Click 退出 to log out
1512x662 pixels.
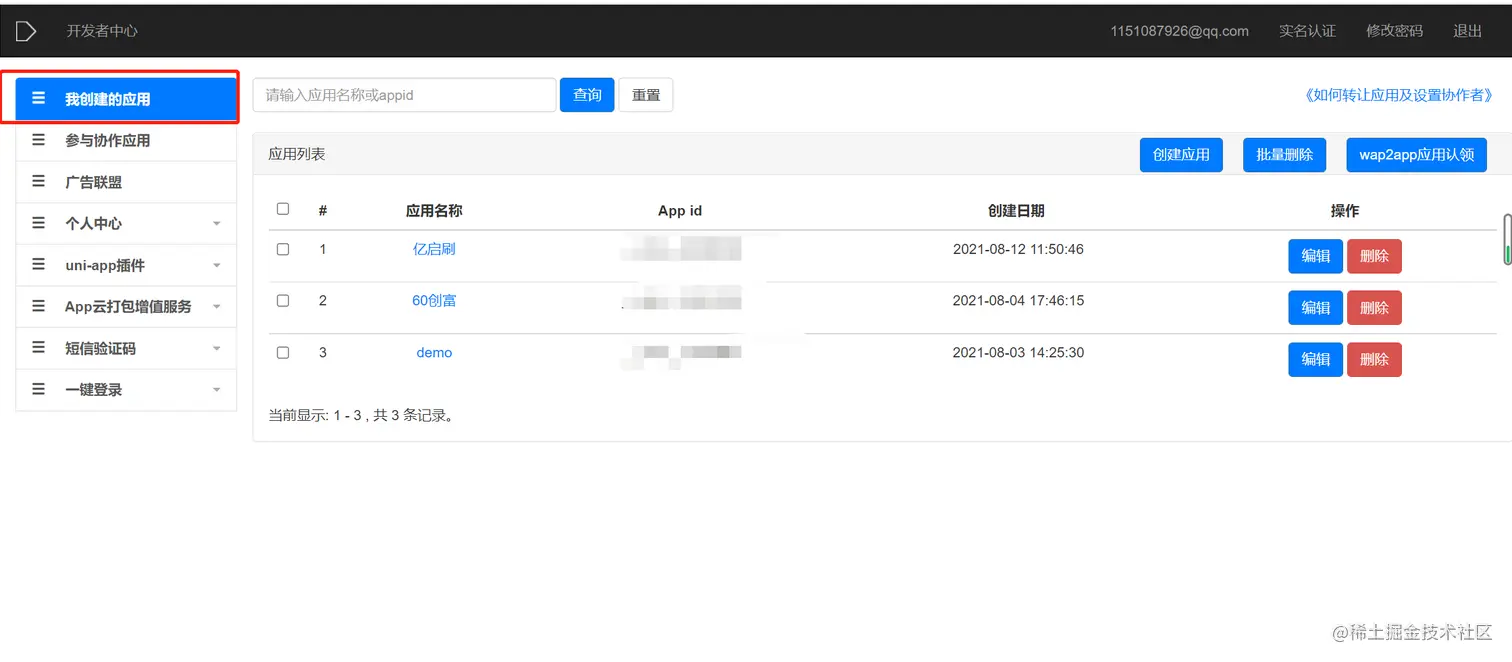click(1467, 31)
